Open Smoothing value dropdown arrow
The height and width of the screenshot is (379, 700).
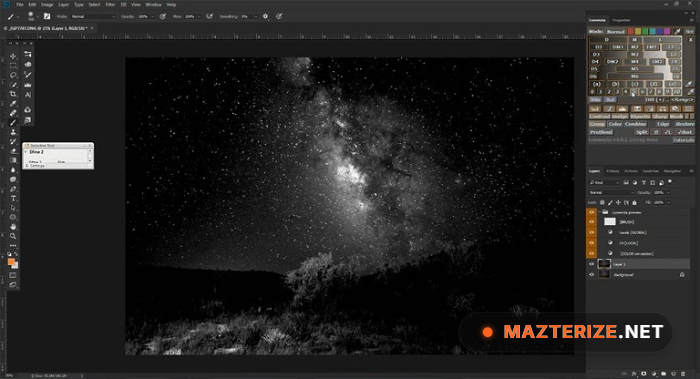[x=256, y=17]
